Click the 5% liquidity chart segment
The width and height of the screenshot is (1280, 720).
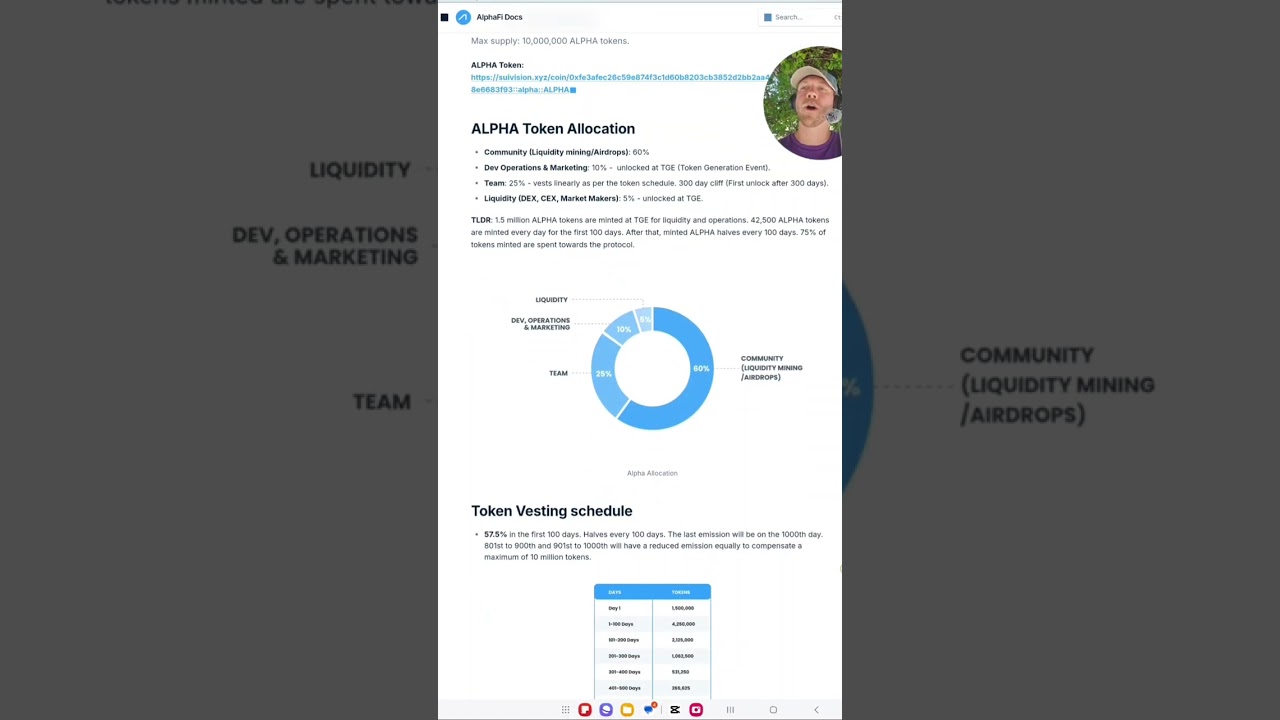tap(645, 318)
